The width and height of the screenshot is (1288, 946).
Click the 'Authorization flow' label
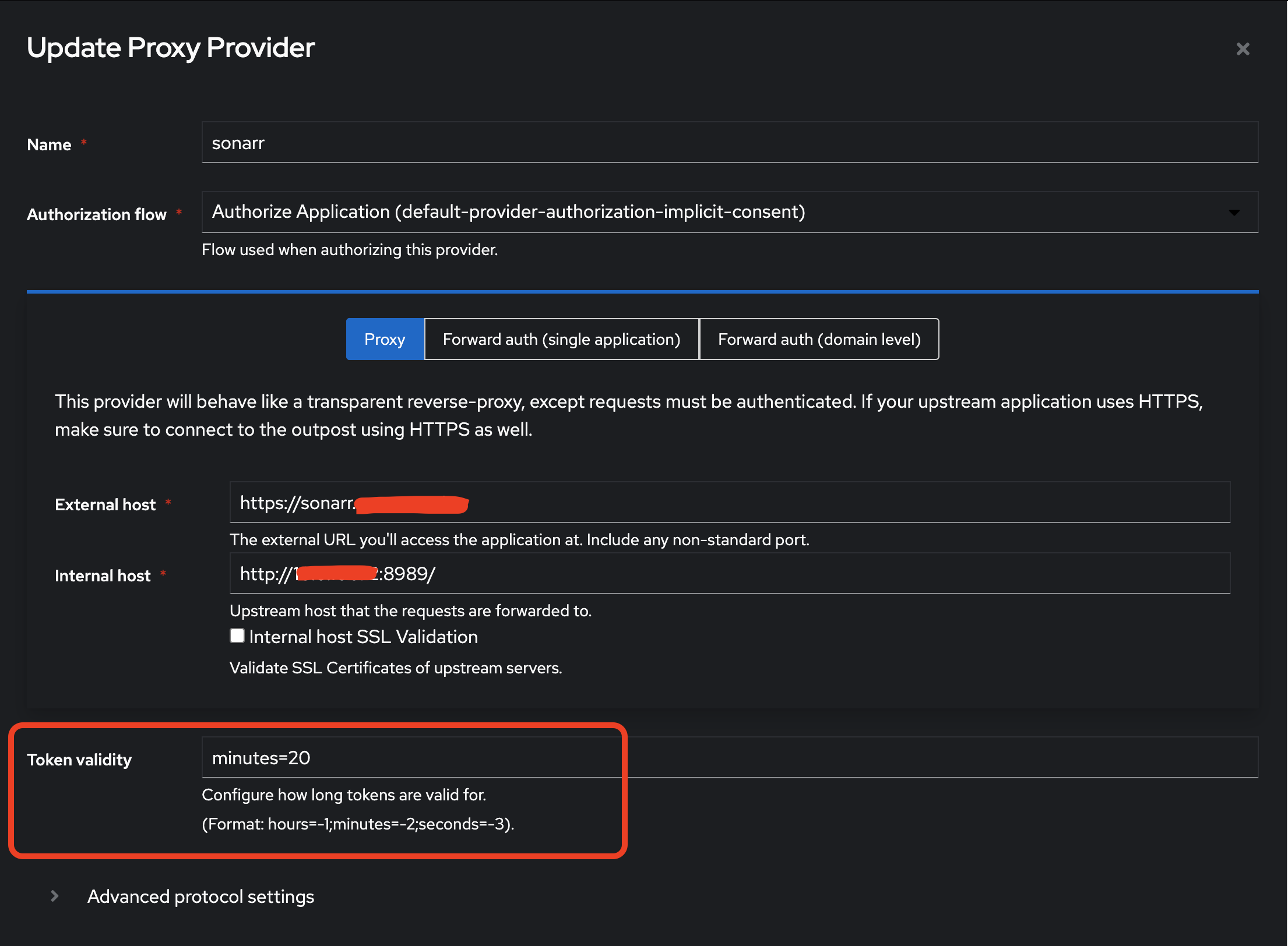[97, 214]
